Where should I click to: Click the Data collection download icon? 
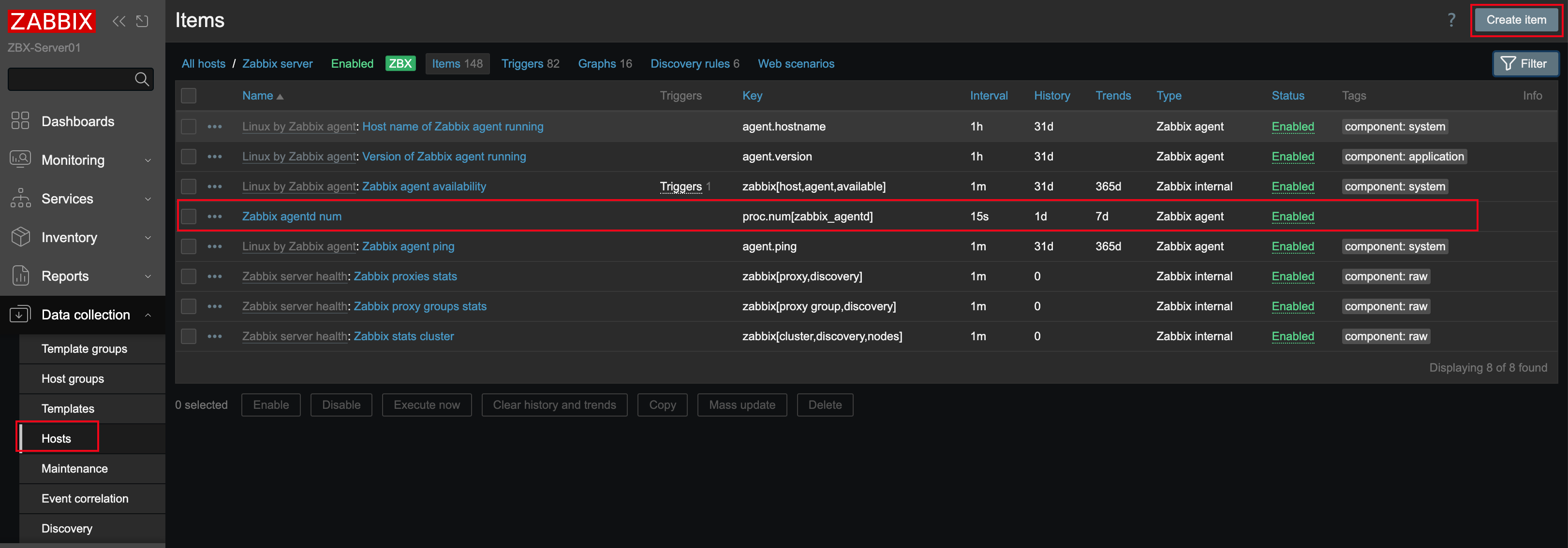[x=20, y=314]
